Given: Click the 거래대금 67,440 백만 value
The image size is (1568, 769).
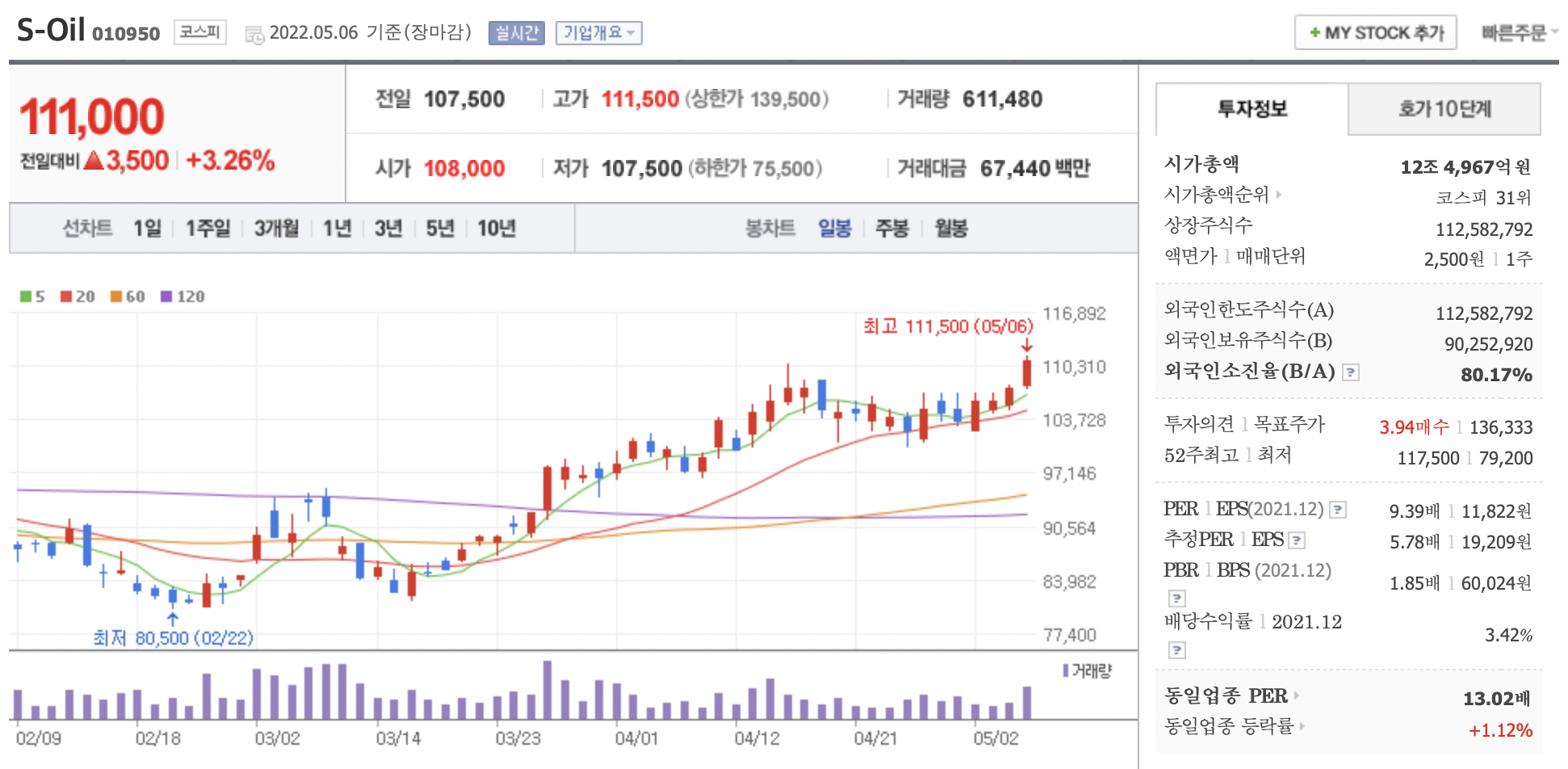Looking at the screenshot, I should pyautogui.click(x=1035, y=169).
